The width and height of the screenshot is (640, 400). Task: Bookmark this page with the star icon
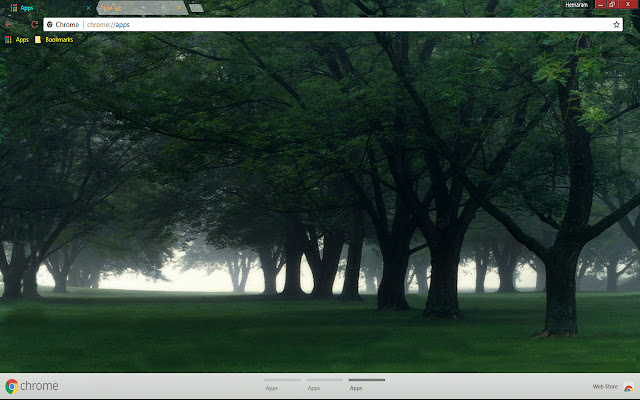coord(616,24)
